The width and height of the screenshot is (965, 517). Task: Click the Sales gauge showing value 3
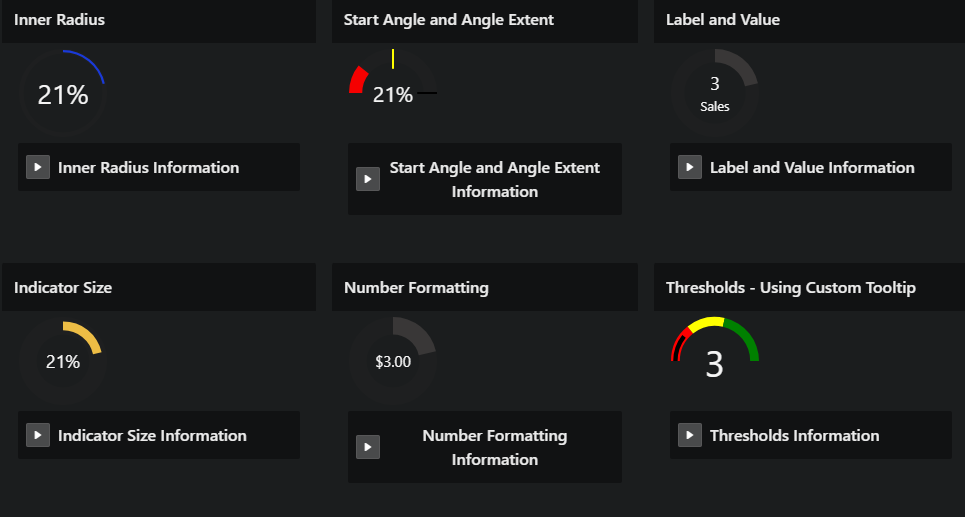coord(715,92)
